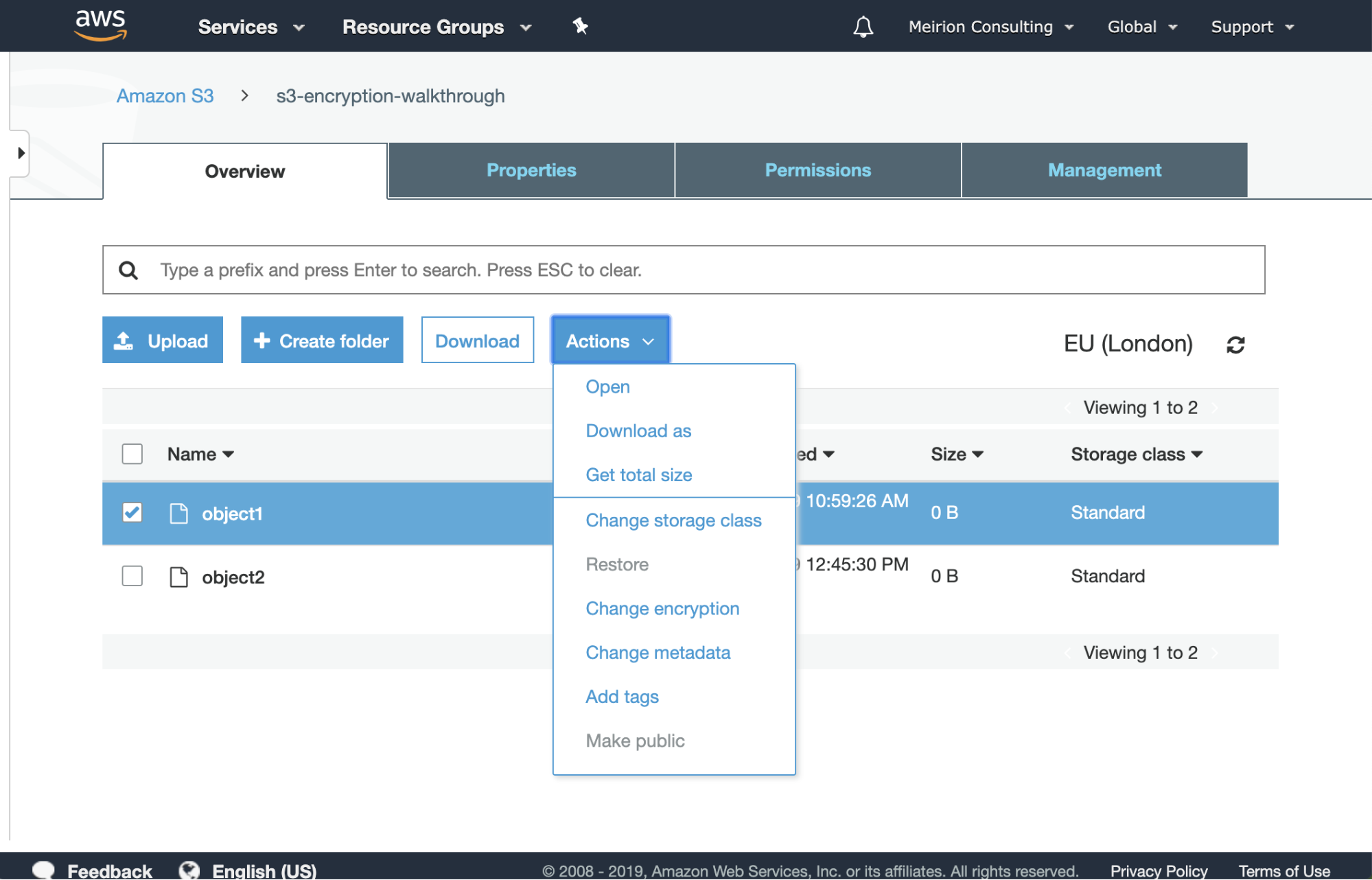Uncheck the object1 checkbox
Image resolution: width=1372 pixels, height=880 pixels.
coord(132,513)
